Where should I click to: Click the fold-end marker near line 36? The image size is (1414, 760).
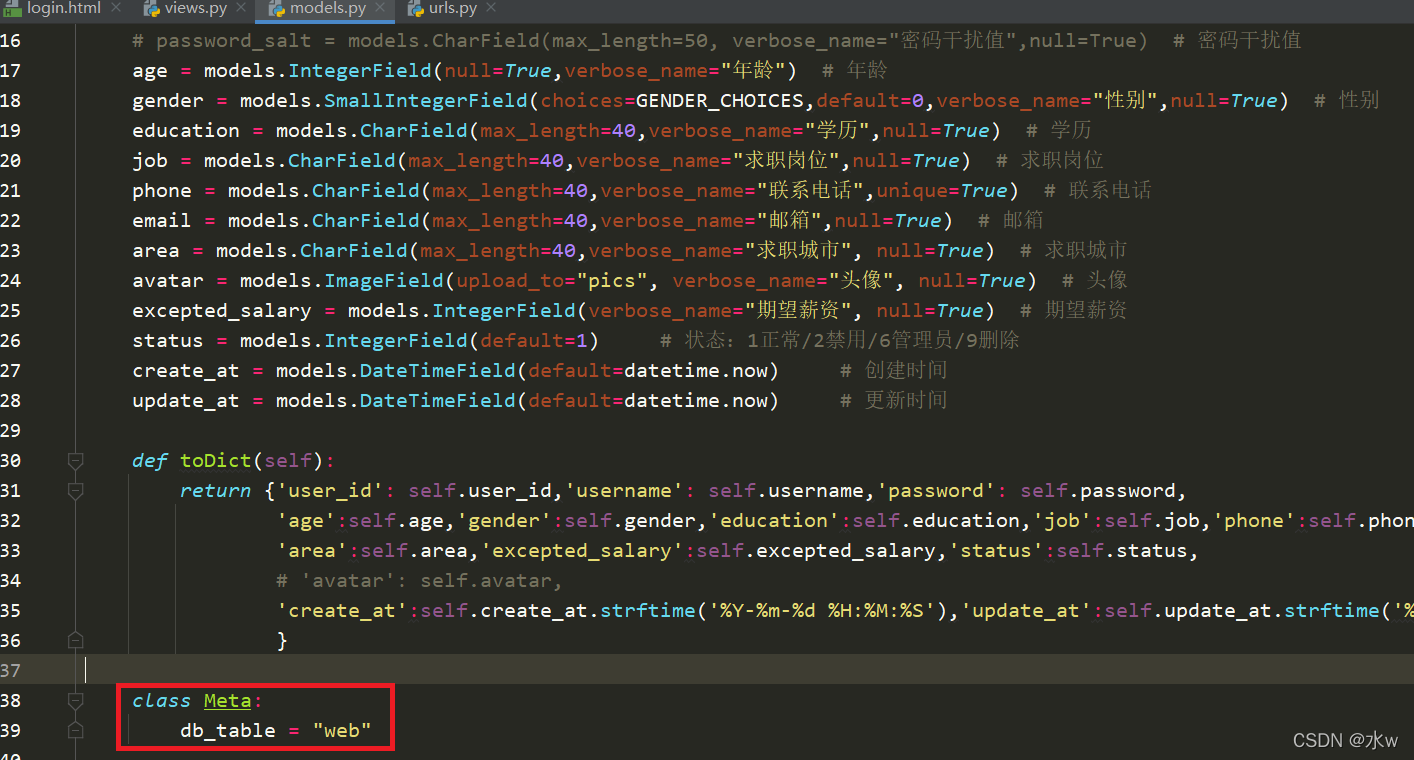(x=75, y=640)
